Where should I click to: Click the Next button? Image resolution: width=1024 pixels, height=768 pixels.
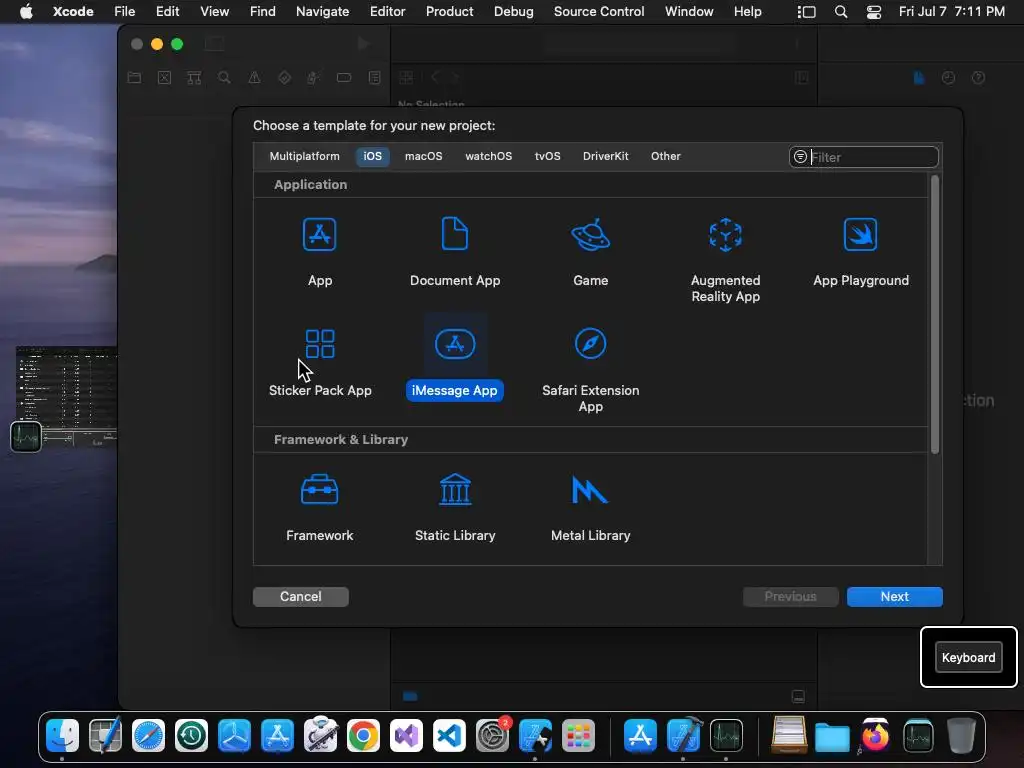[894, 596]
